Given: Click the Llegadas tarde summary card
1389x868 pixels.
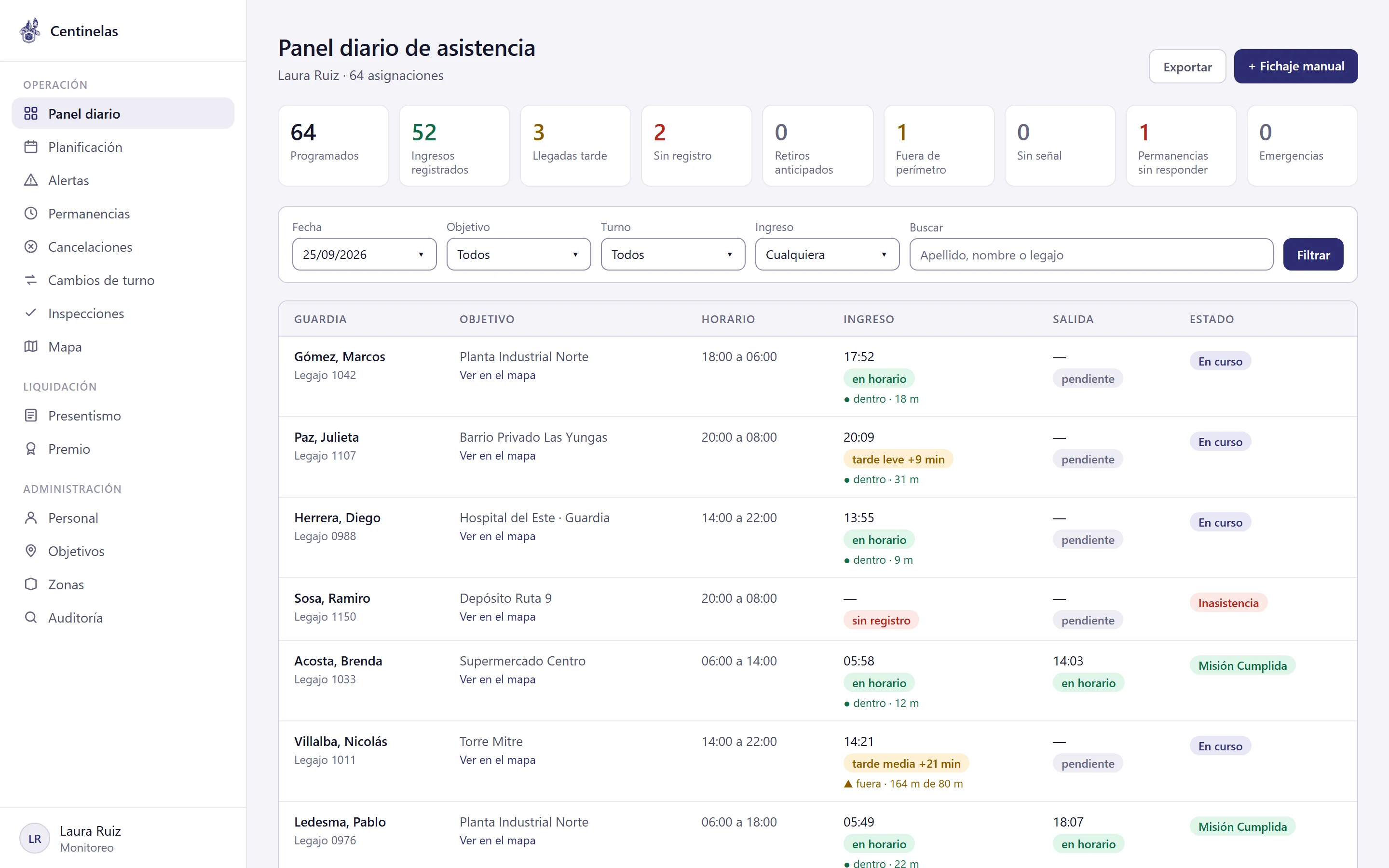Looking at the screenshot, I should click(575, 146).
